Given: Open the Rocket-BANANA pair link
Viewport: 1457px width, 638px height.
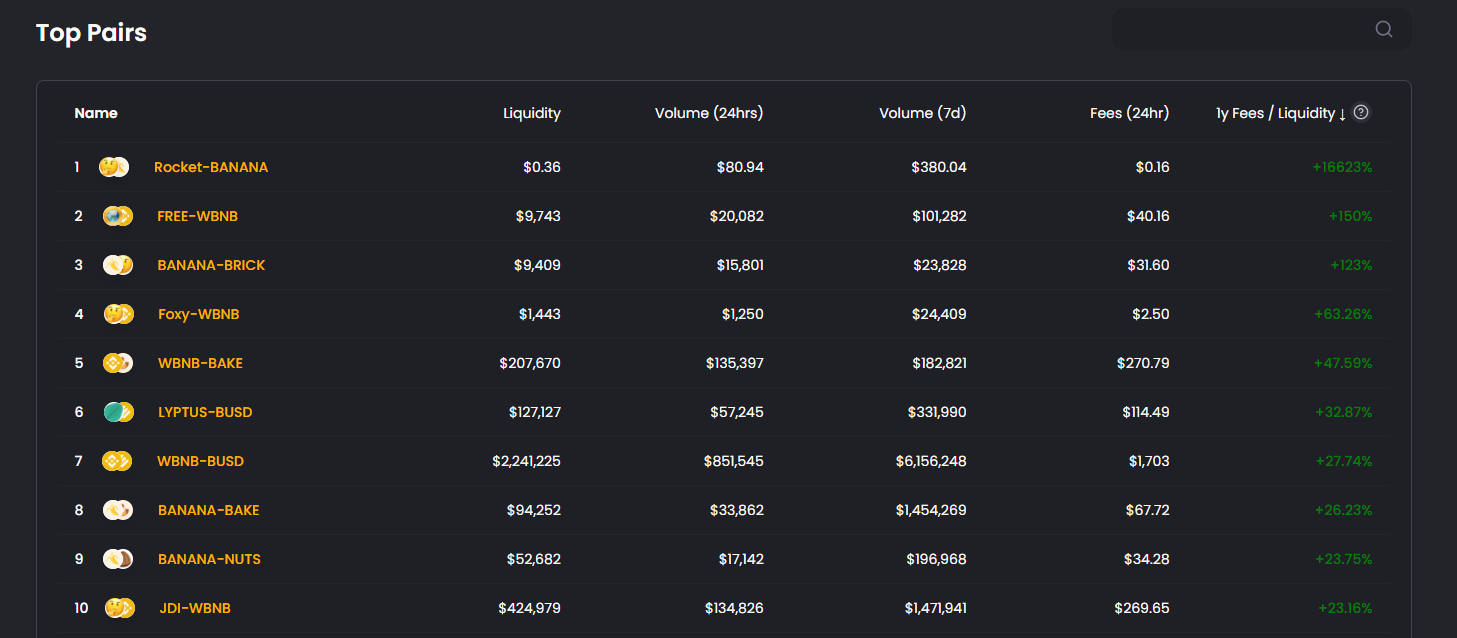Looking at the screenshot, I should [211, 167].
